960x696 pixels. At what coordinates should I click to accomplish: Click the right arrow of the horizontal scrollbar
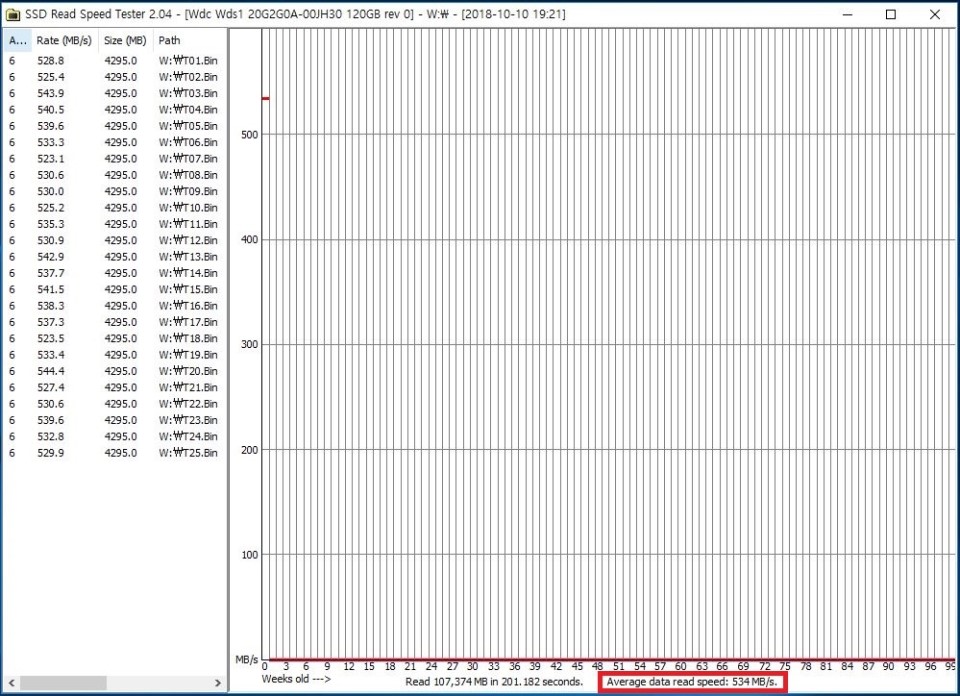[x=218, y=683]
